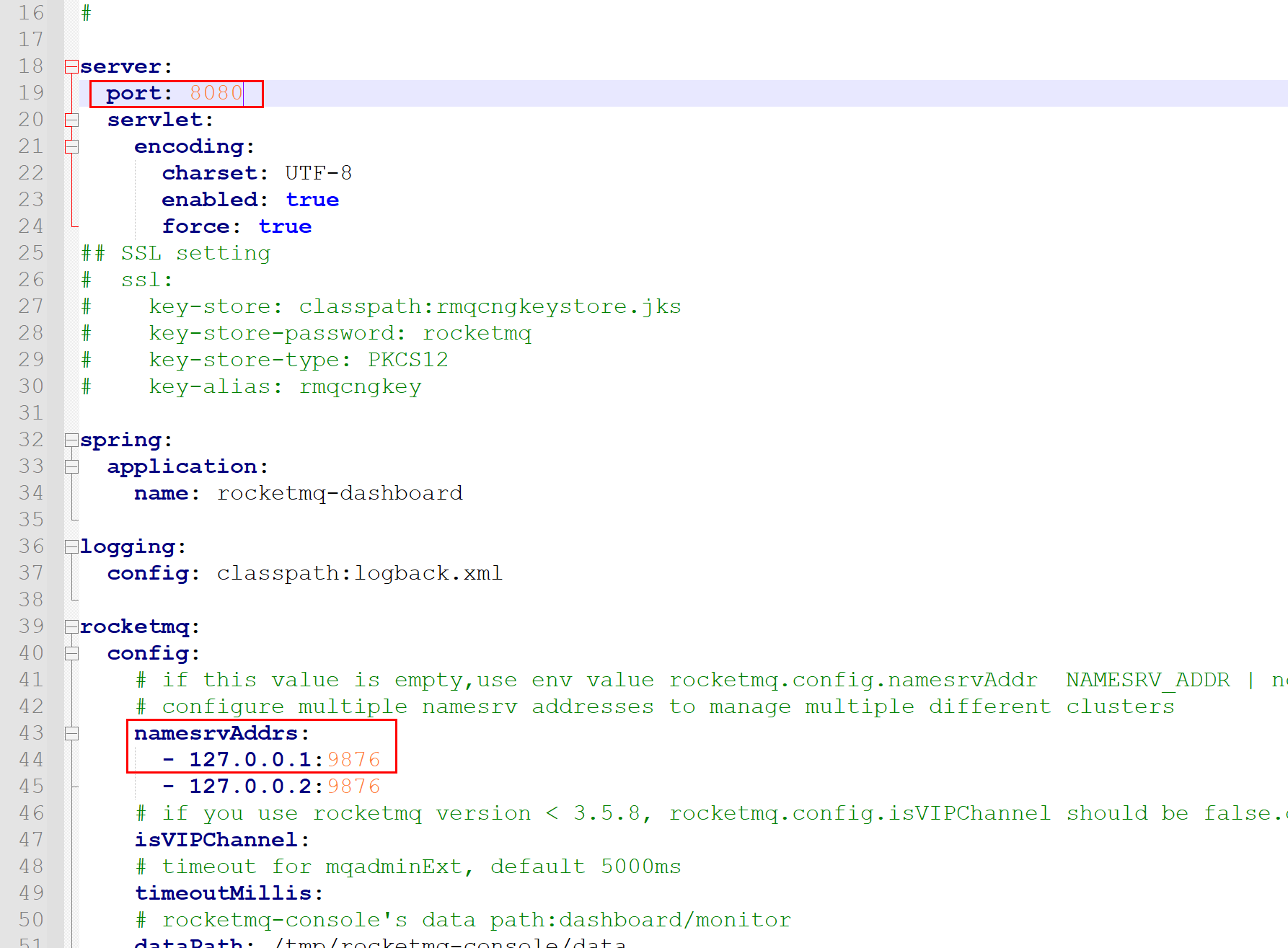Click line number 19 in the gutter
This screenshot has width=1288, height=948.
[31, 93]
